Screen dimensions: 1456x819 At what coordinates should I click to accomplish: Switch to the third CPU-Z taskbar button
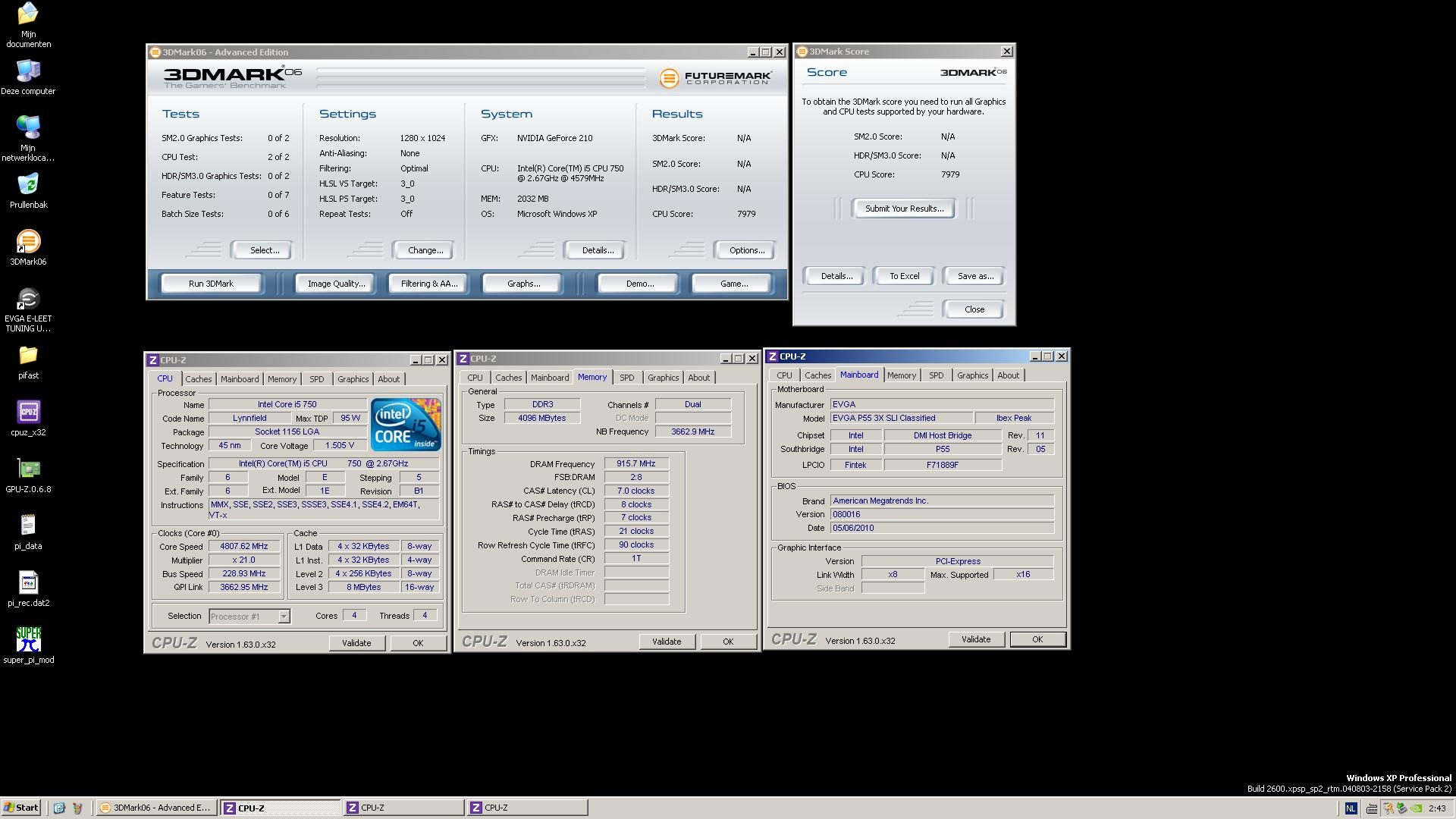[527, 808]
